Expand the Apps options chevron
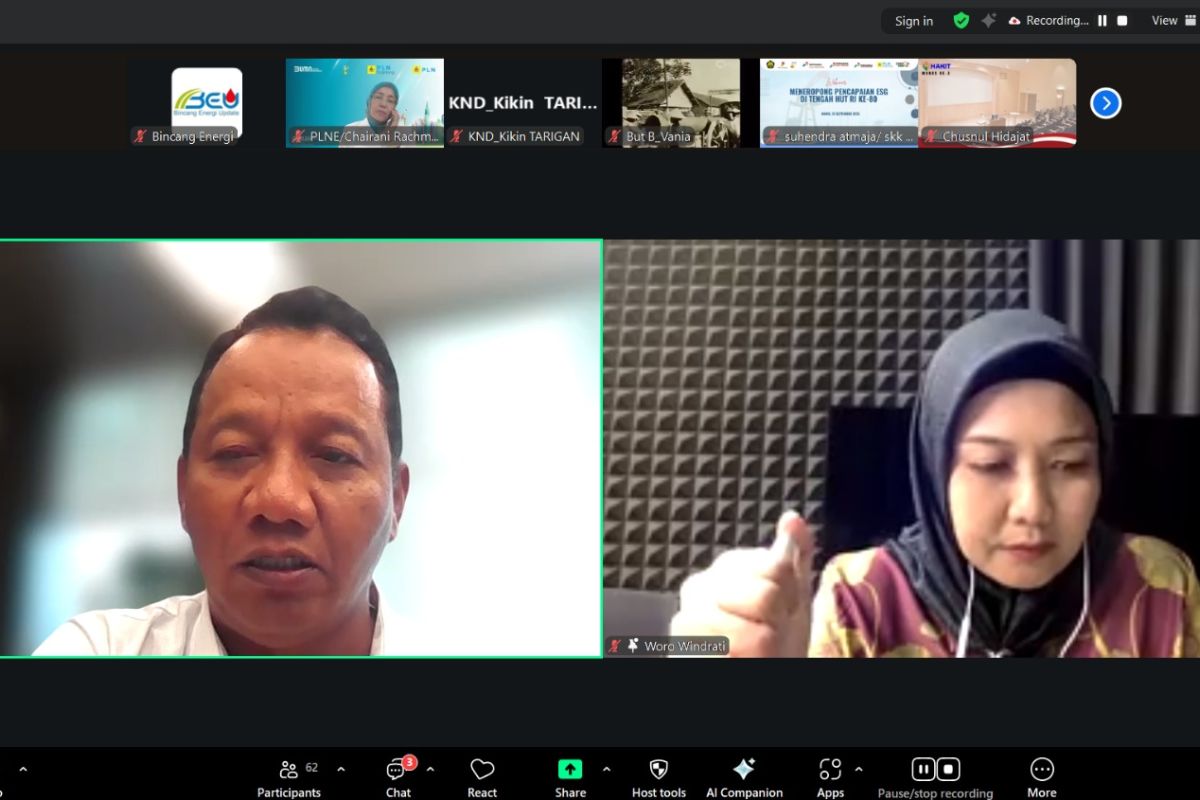1200x800 pixels. click(858, 769)
